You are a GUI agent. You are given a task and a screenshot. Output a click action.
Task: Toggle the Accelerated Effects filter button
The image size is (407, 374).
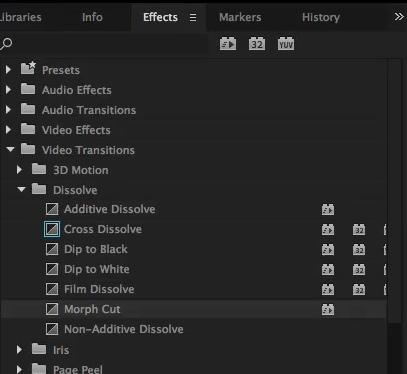(228, 44)
